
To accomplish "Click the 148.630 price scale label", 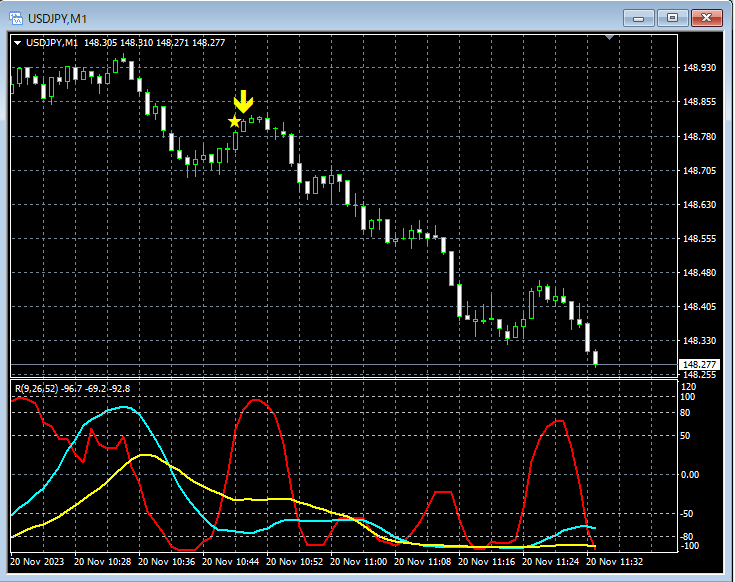I will 699,204.
